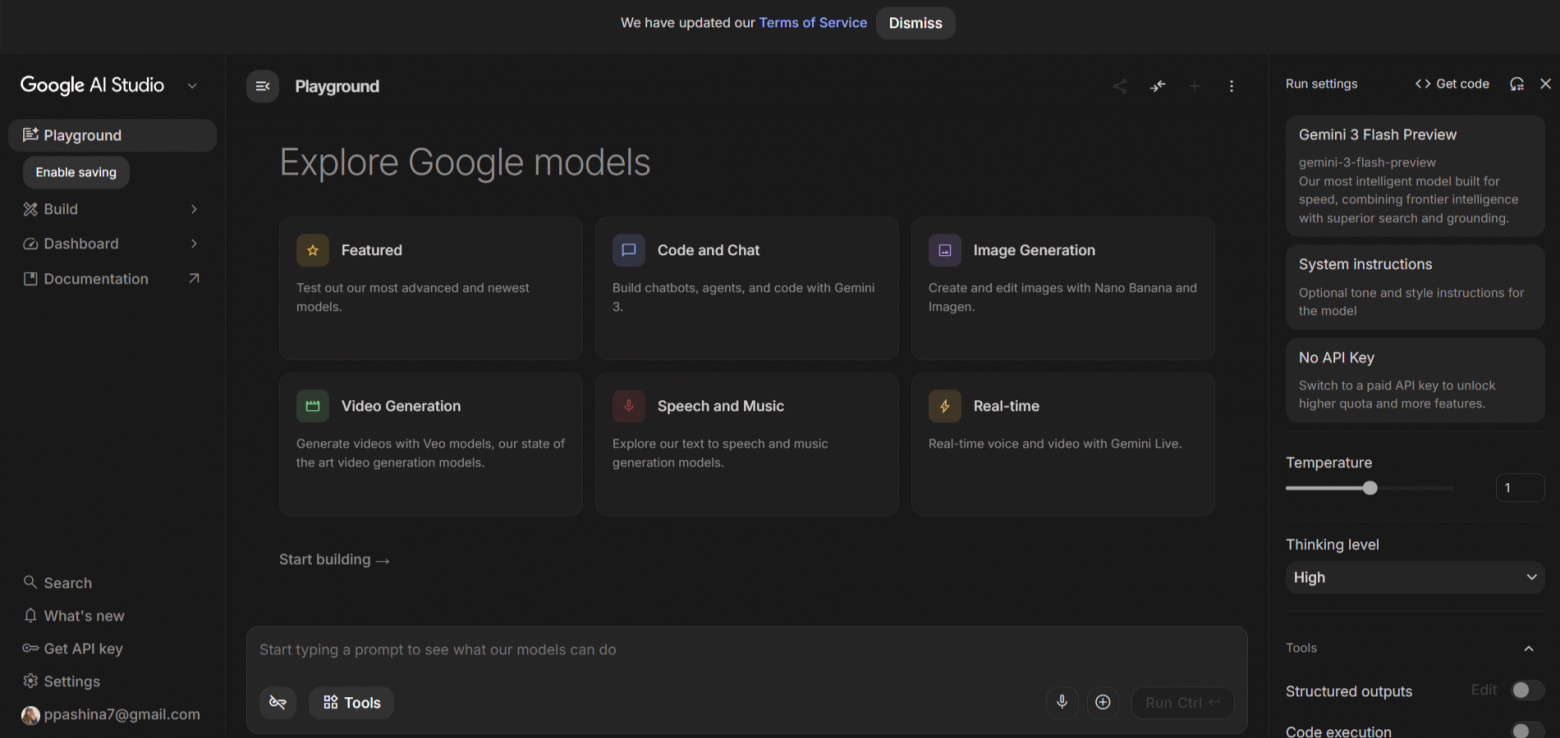Open the three-dot more options menu
The image size is (1560, 738).
click(x=1231, y=86)
